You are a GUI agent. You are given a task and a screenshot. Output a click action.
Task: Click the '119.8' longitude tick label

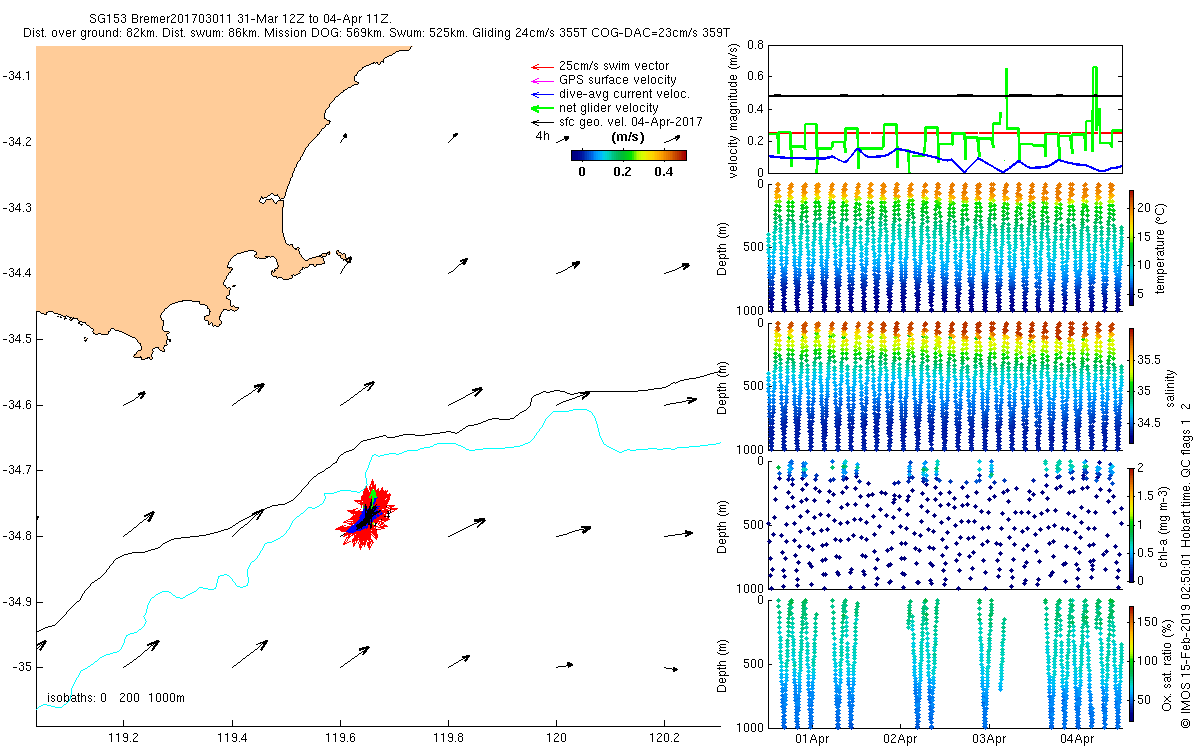(448, 738)
